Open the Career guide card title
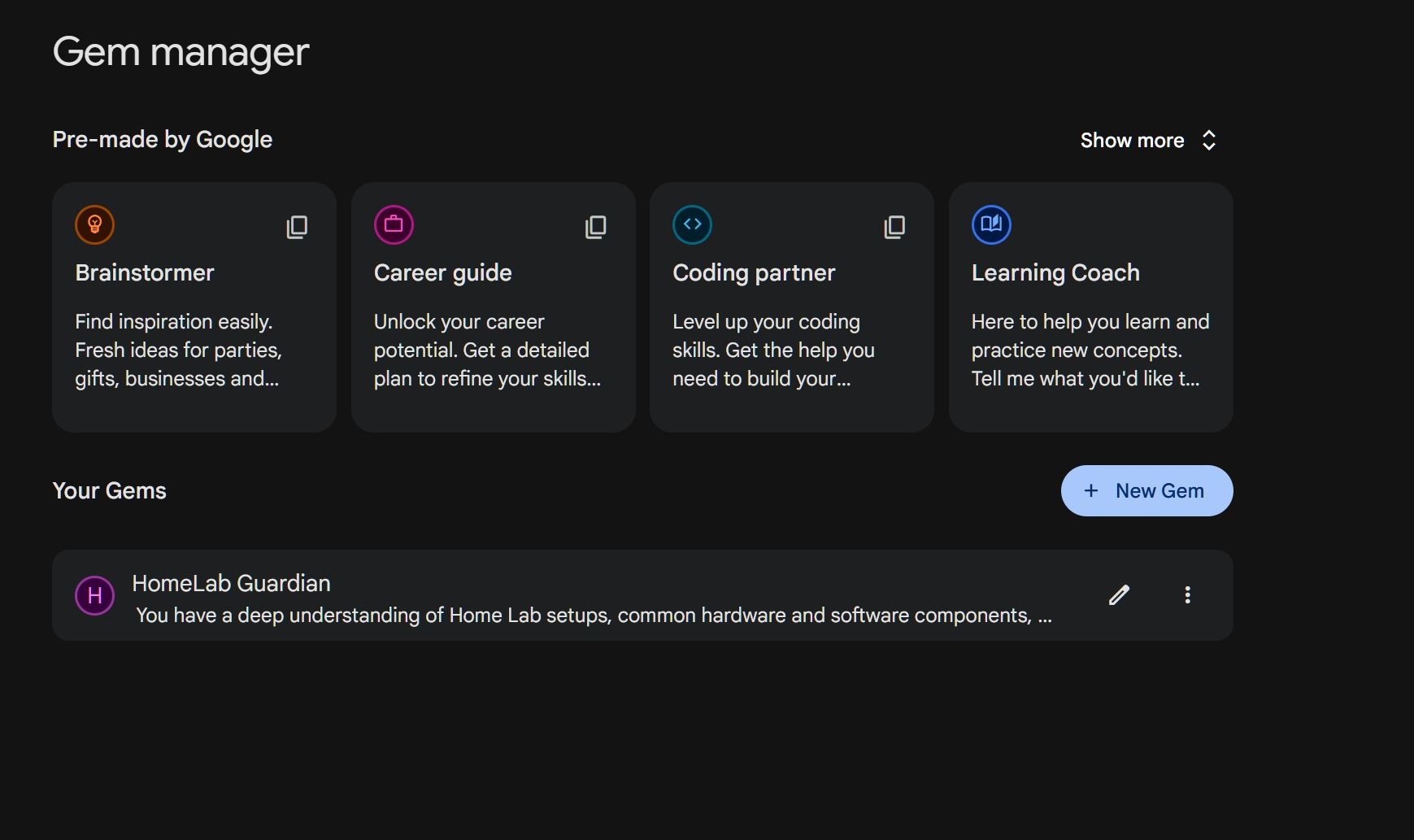The width and height of the screenshot is (1414, 840). [443, 272]
